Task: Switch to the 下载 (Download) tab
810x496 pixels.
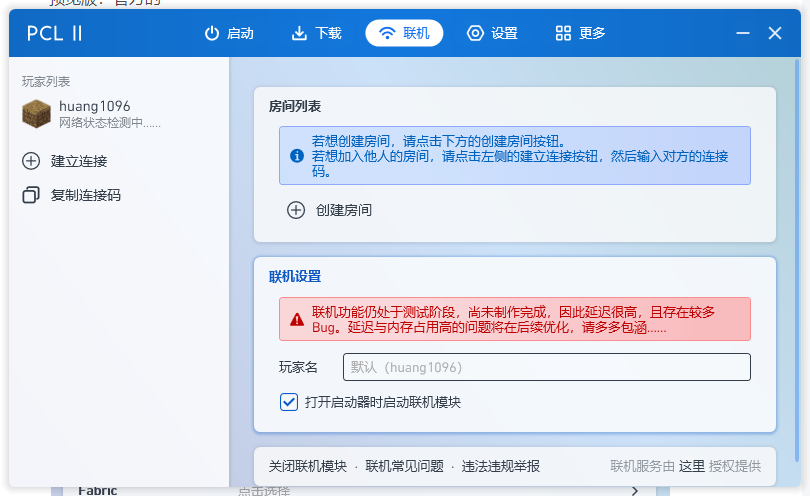Action: tap(317, 33)
